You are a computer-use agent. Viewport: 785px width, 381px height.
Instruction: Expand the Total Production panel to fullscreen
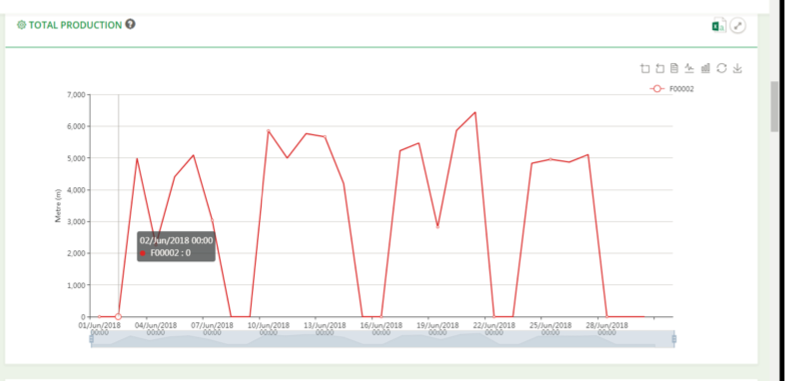737,26
